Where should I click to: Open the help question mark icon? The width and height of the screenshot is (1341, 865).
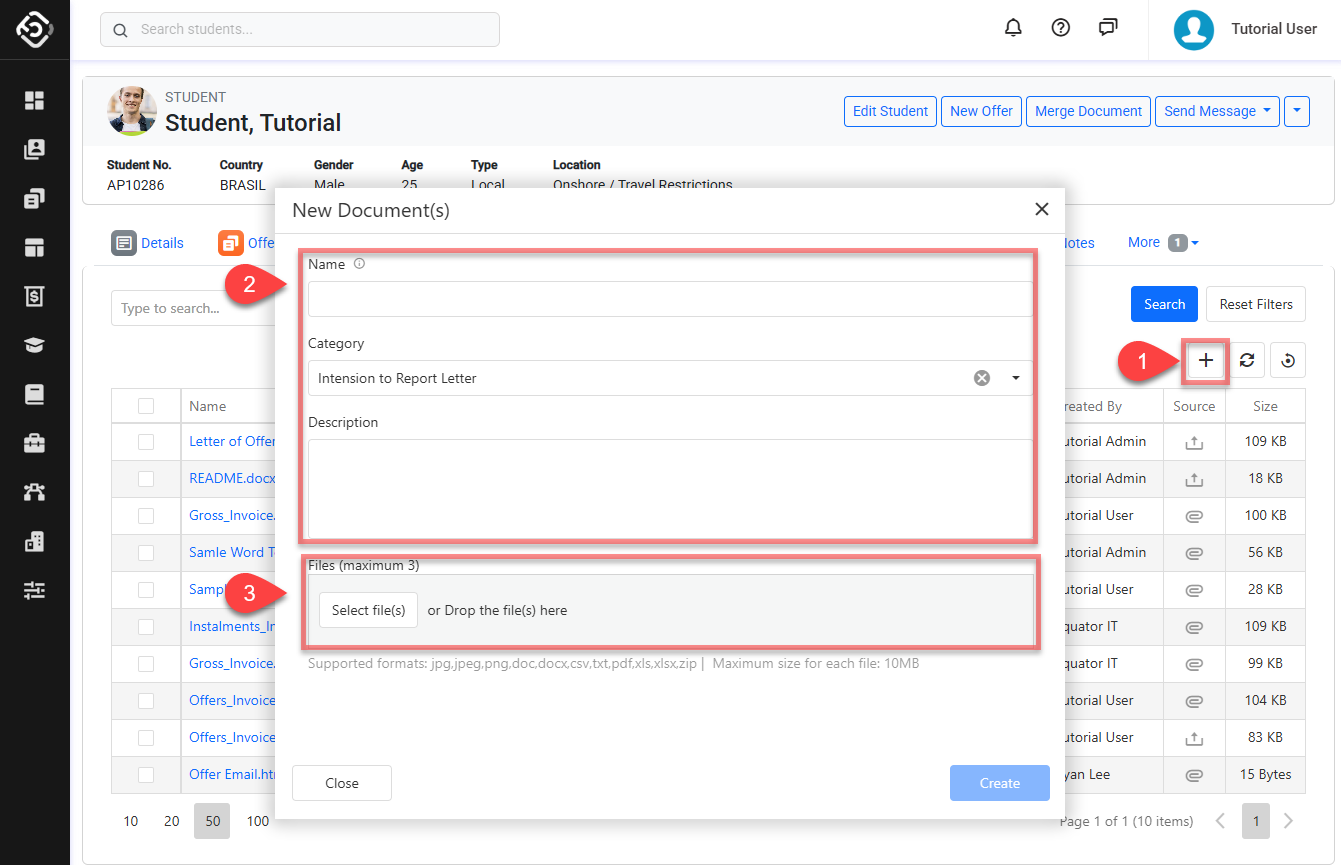(1061, 28)
